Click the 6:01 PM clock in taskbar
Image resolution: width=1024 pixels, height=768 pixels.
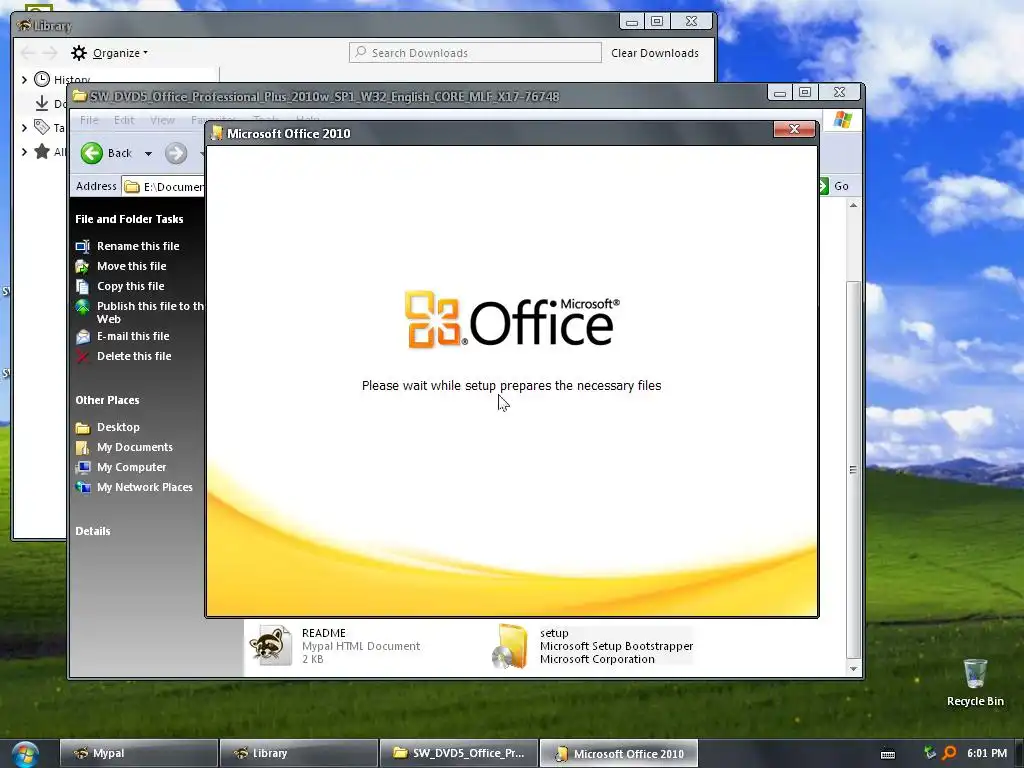click(x=987, y=753)
